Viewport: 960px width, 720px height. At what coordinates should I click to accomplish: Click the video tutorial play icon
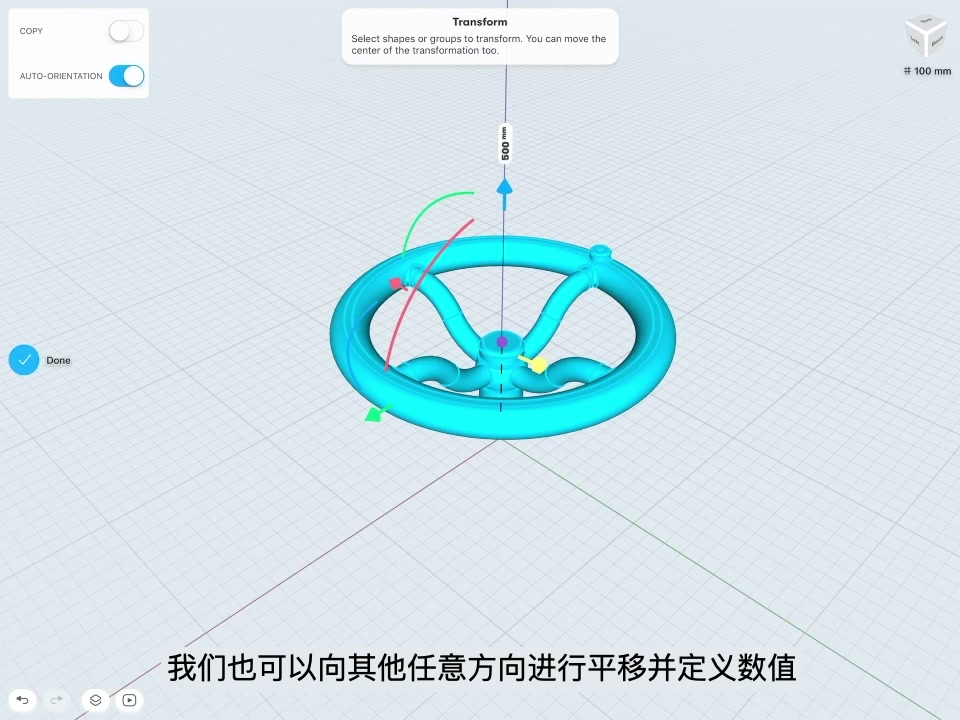[x=129, y=700]
